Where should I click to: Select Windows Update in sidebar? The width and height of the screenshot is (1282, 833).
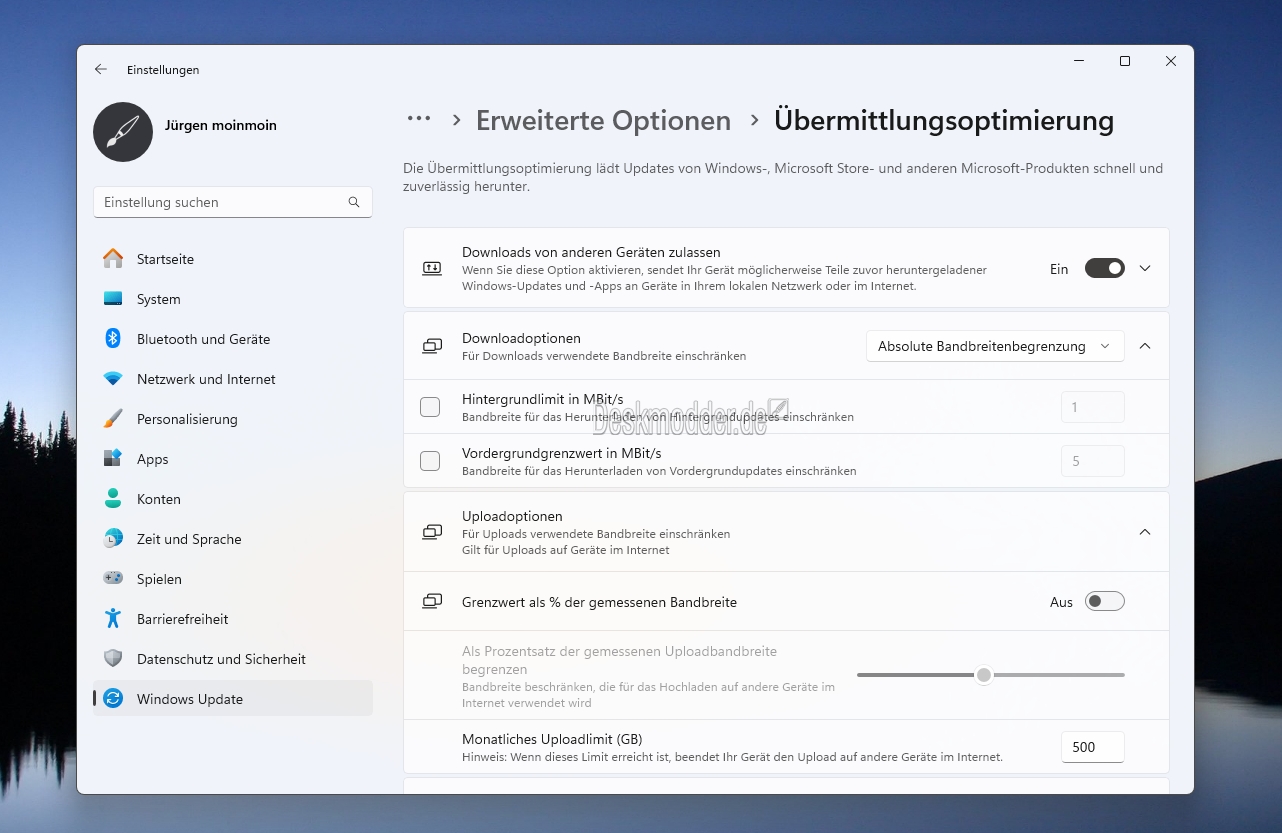pyautogui.click(x=233, y=699)
